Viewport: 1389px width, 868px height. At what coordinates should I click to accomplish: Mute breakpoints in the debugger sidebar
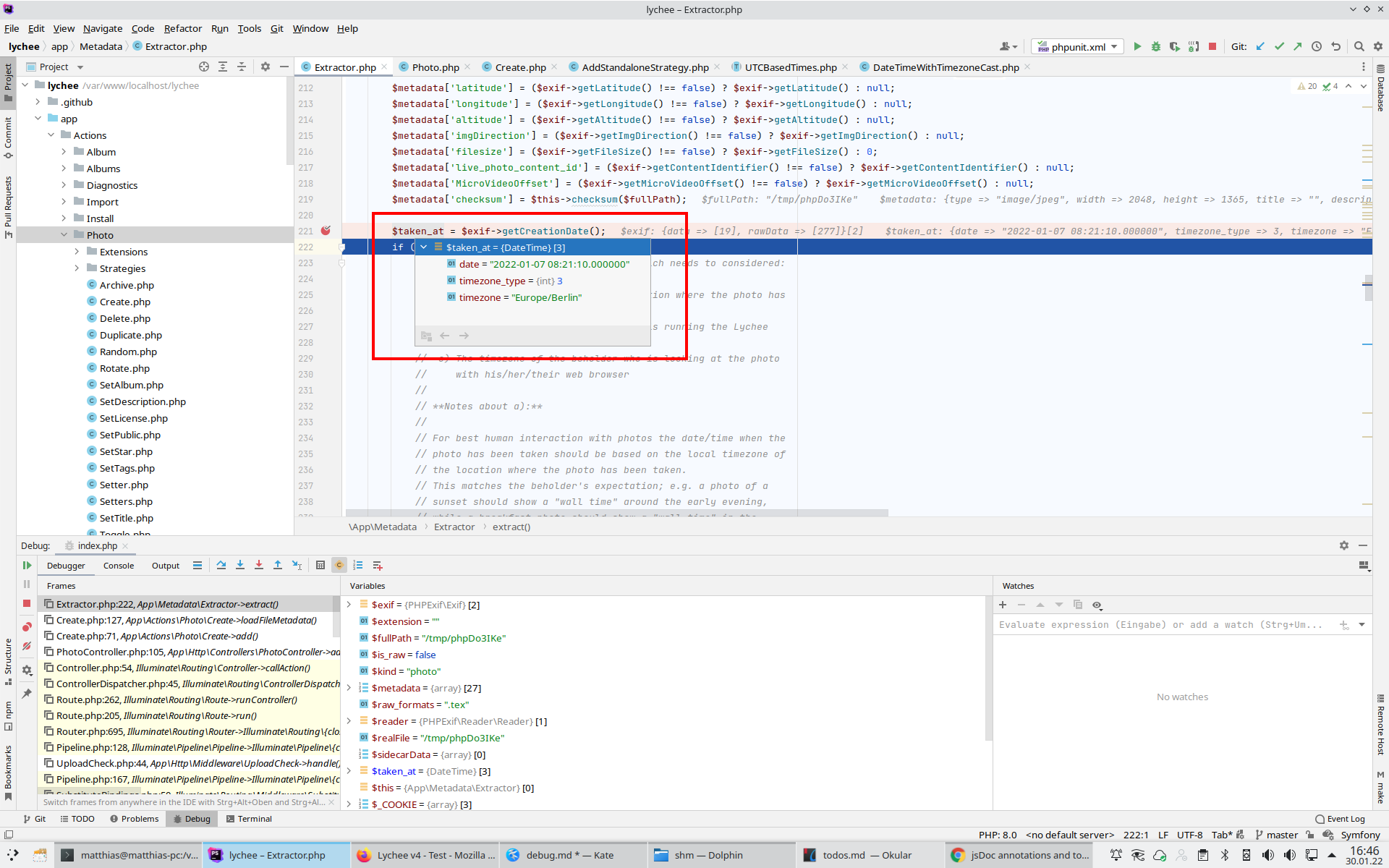(x=27, y=646)
